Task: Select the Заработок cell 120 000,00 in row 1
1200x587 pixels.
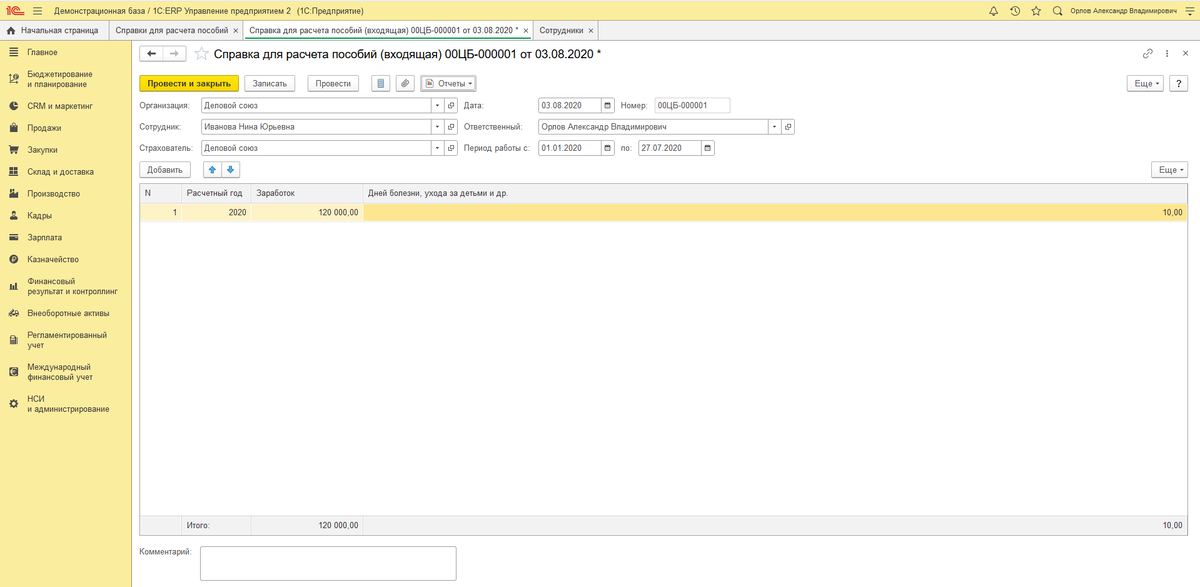Action: [x=307, y=212]
